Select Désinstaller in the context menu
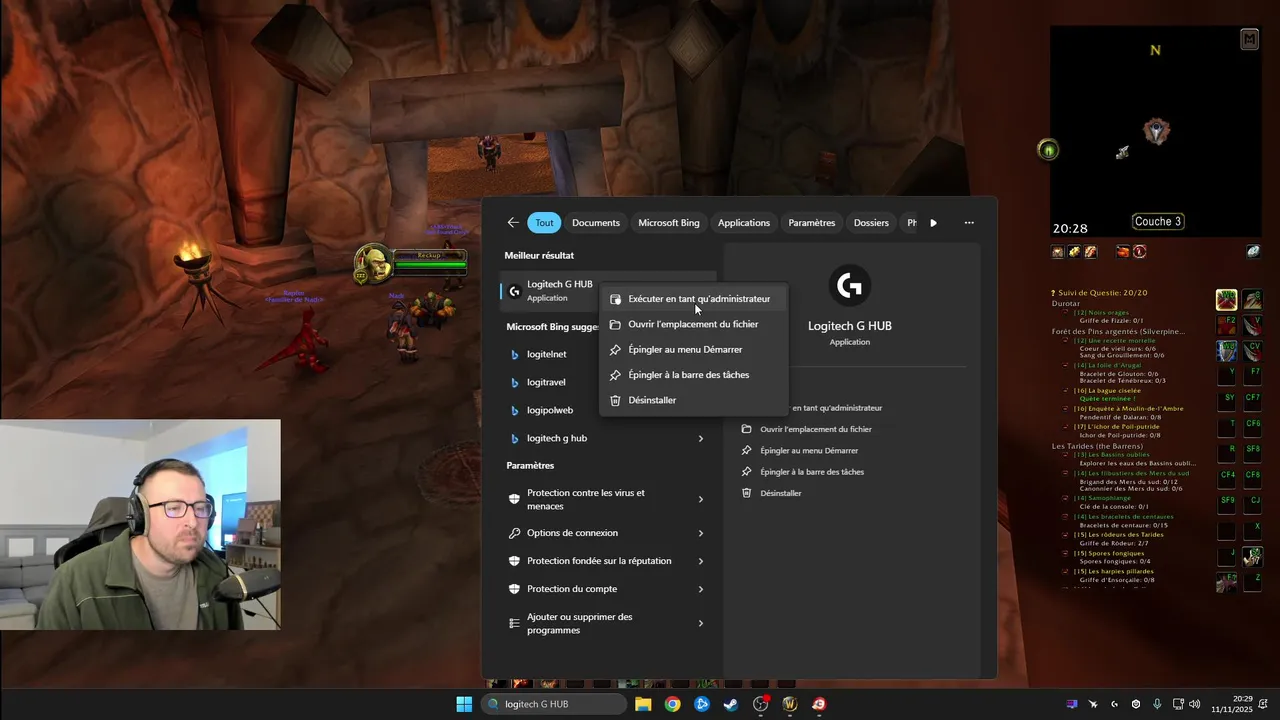Image resolution: width=1280 pixels, height=720 pixels. point(693,400)
